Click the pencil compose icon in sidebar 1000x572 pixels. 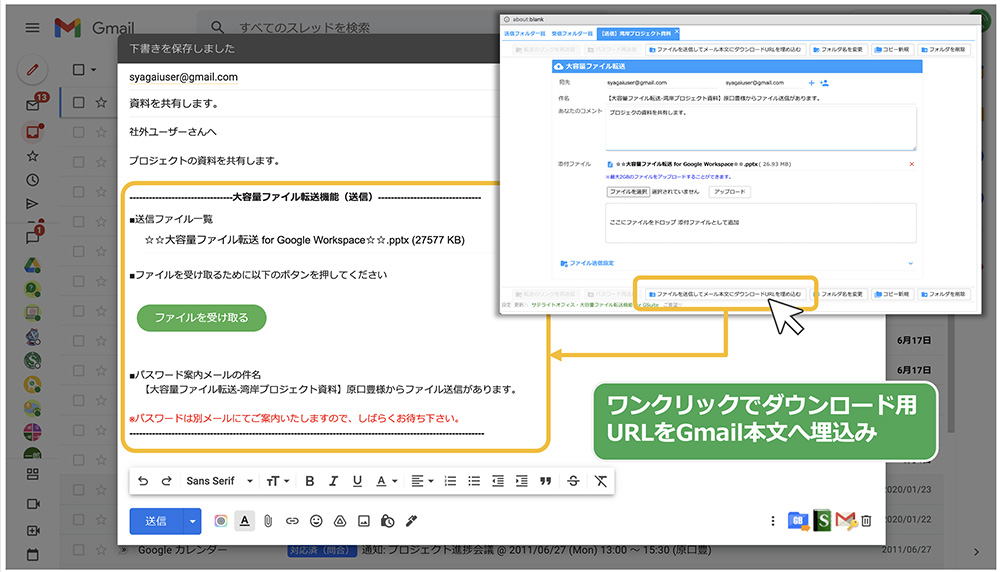pyautogui.click(x=33, y=70)
